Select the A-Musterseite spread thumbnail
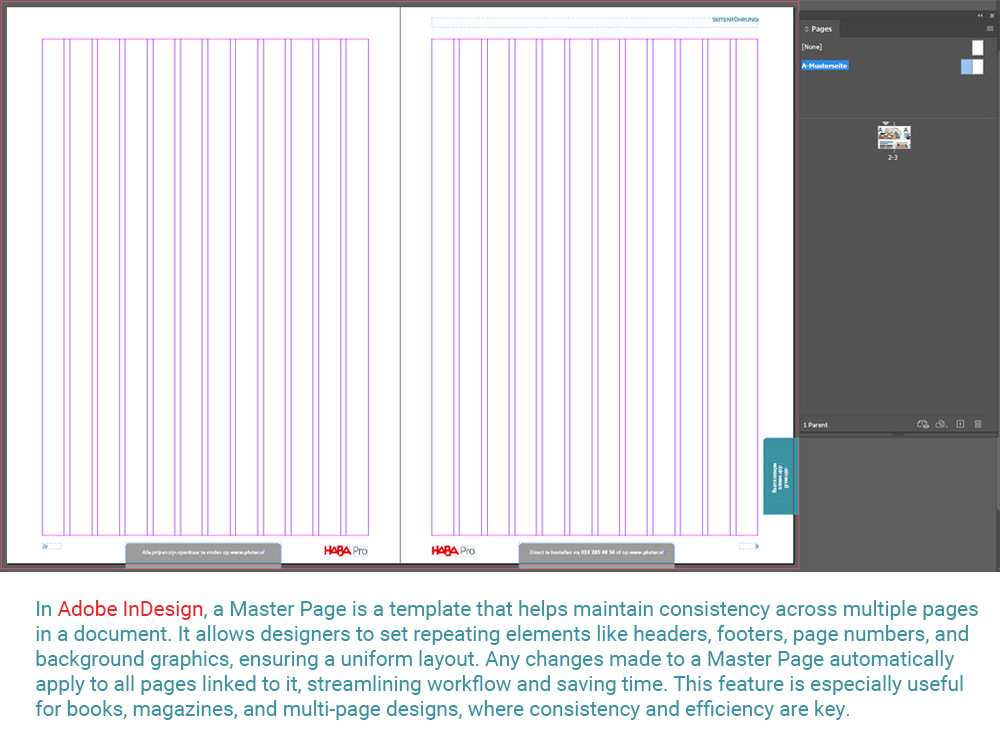1000x750 pixels. (972, 66)
